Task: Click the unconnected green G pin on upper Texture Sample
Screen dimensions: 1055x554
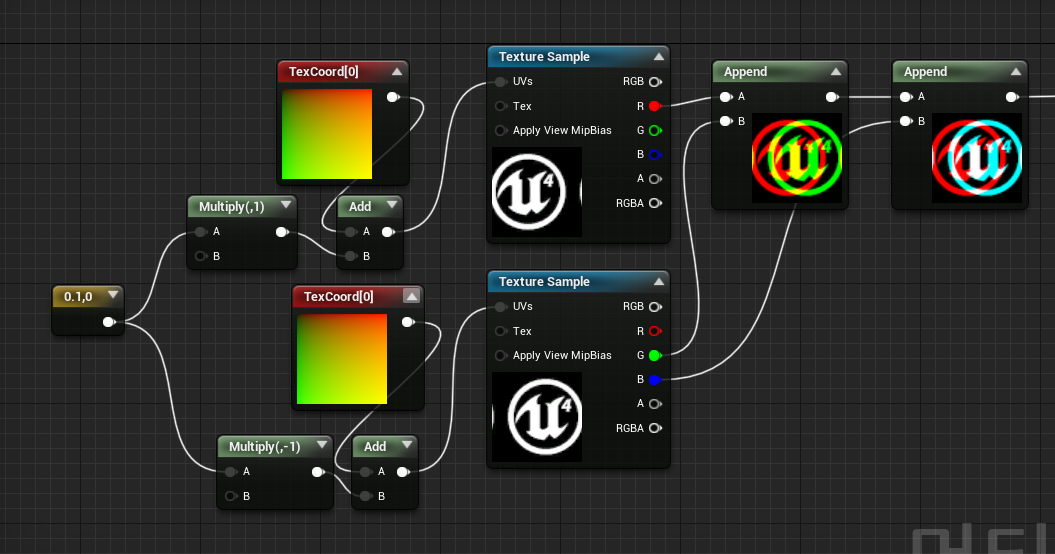Action: pyautogui.click(x=655, y=131)
